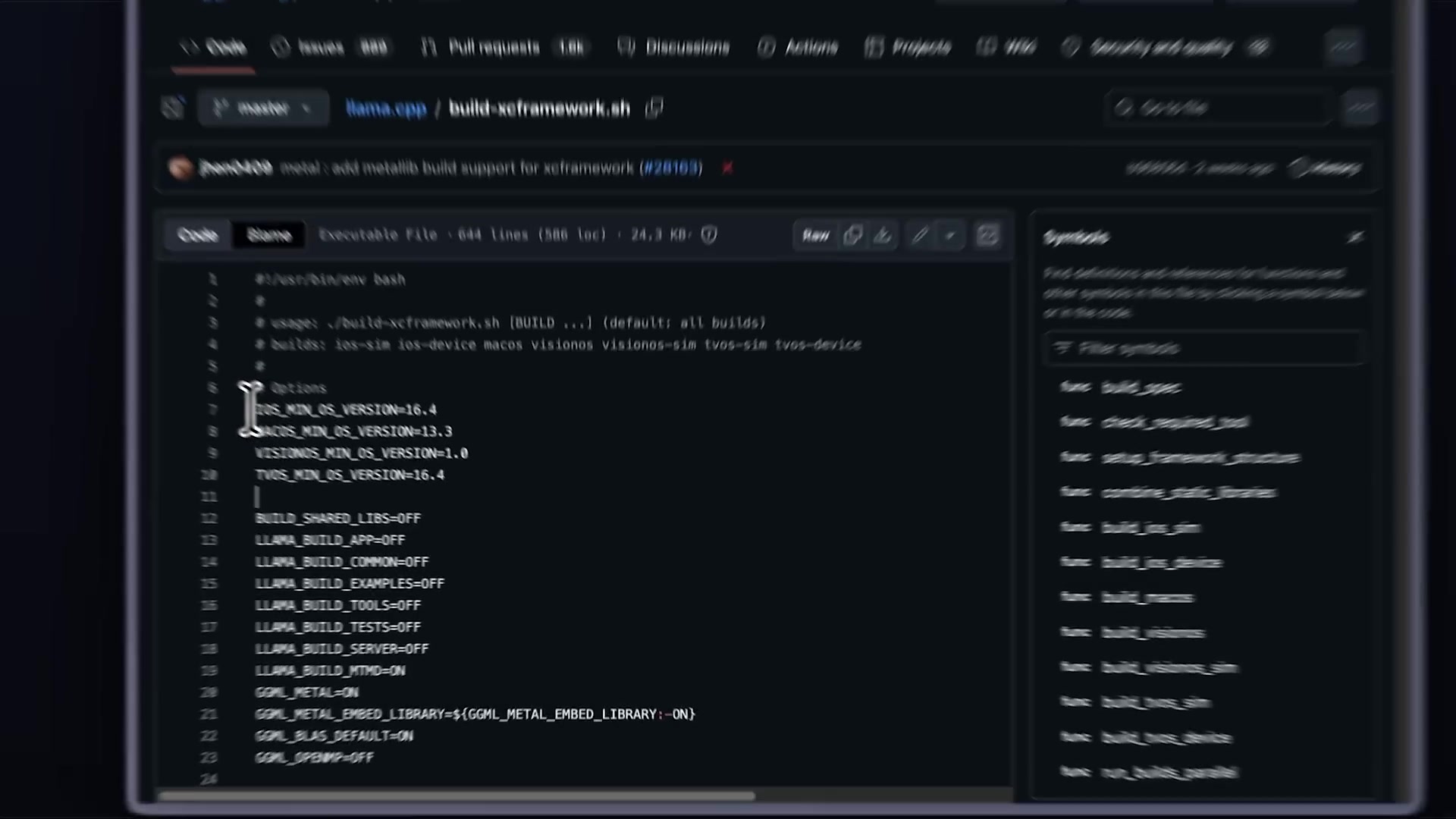
Task: Go to llama.cpp breadcrumb link
Action: click(x=386, y=108)
